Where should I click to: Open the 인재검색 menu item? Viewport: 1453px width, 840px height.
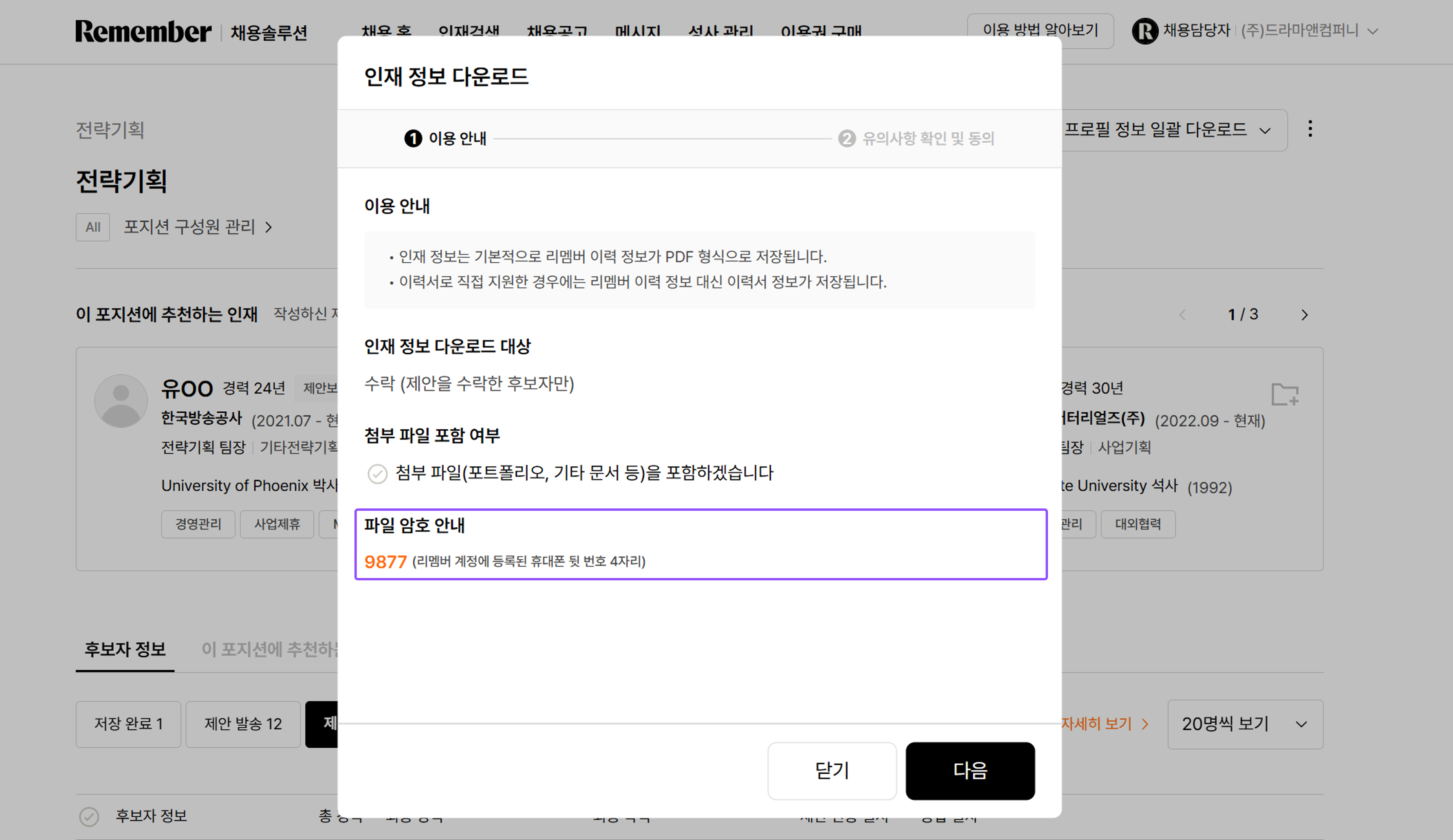[470, 32]
